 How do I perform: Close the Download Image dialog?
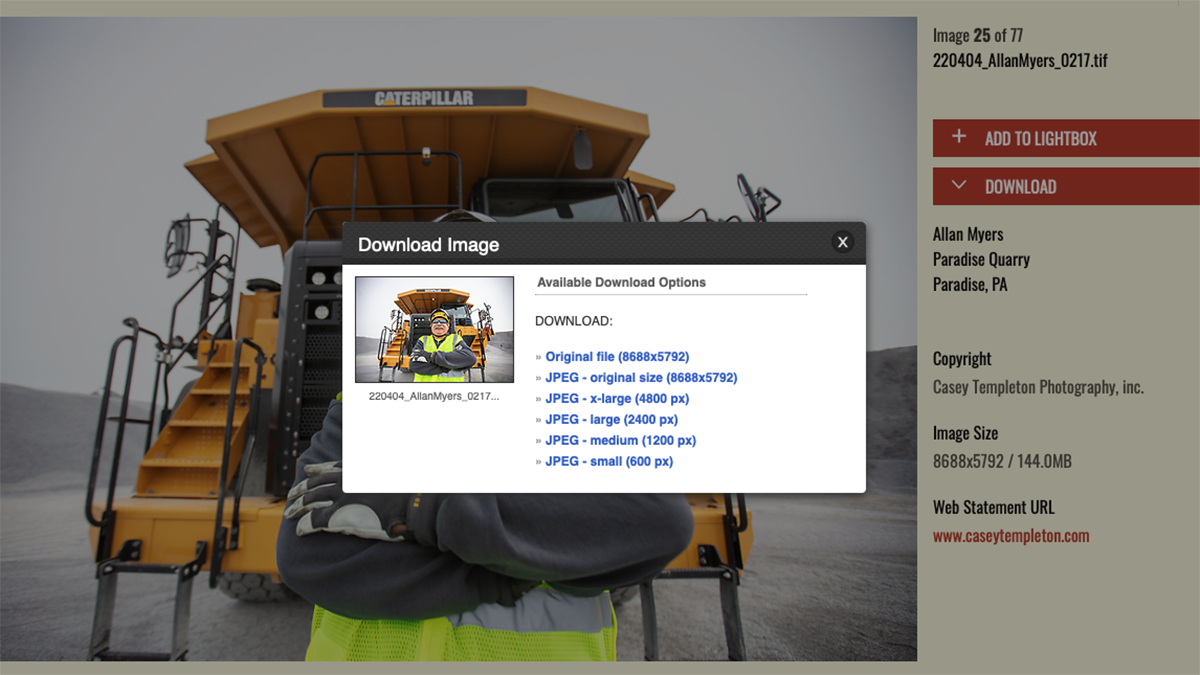point(843,242)
